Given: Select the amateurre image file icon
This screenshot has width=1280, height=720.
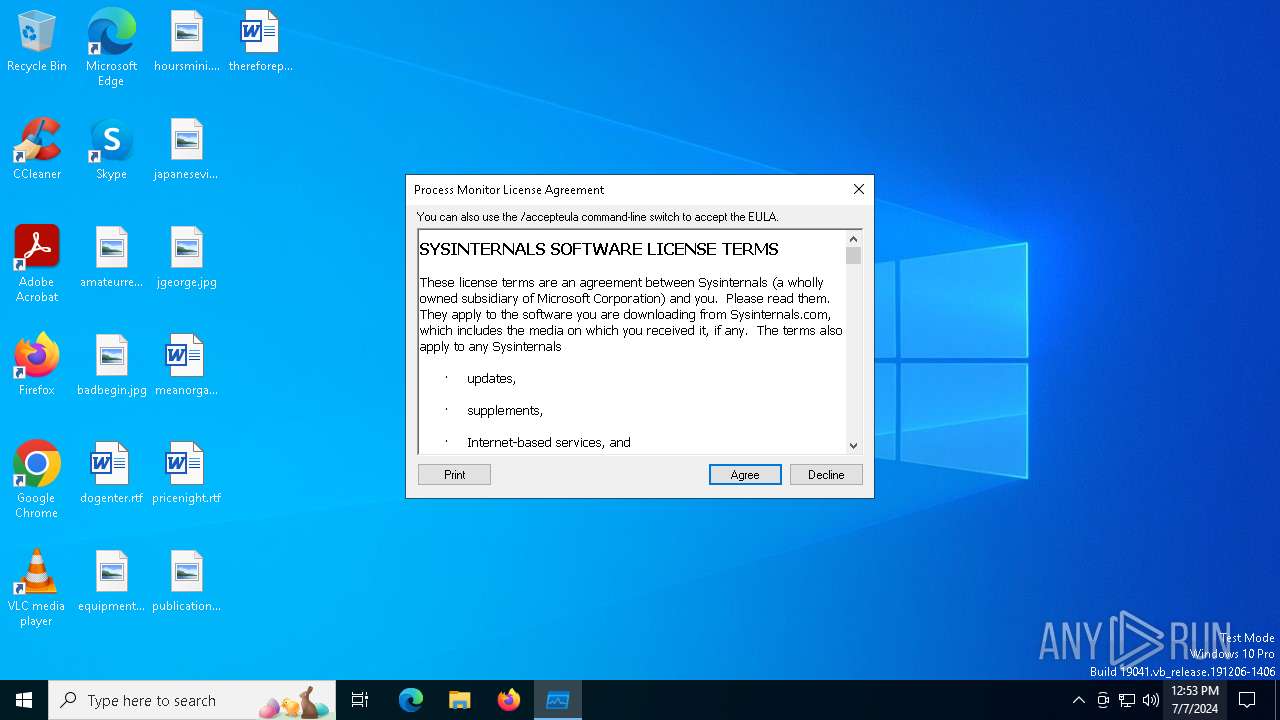Looking at the screenshot, I should (111, 258).
